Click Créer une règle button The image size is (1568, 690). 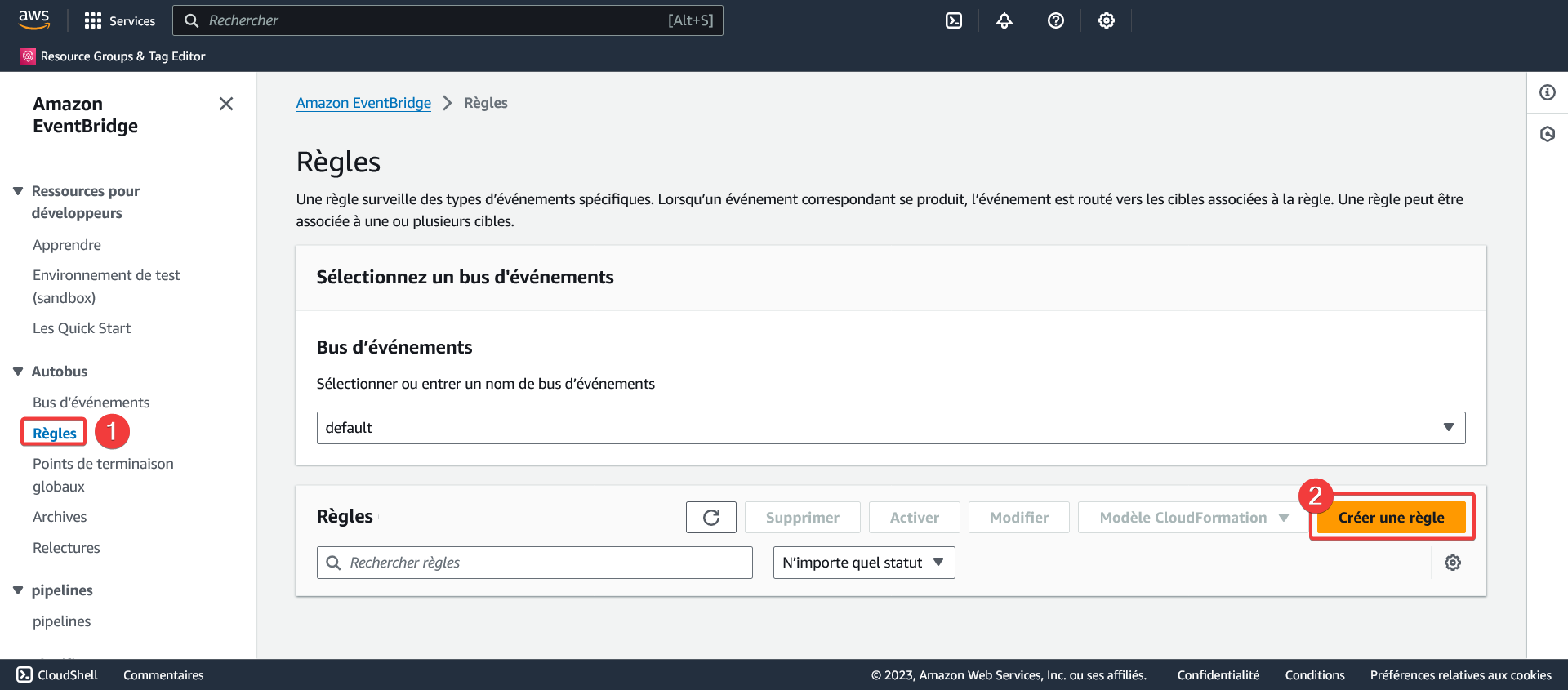tap(1392, 518)
